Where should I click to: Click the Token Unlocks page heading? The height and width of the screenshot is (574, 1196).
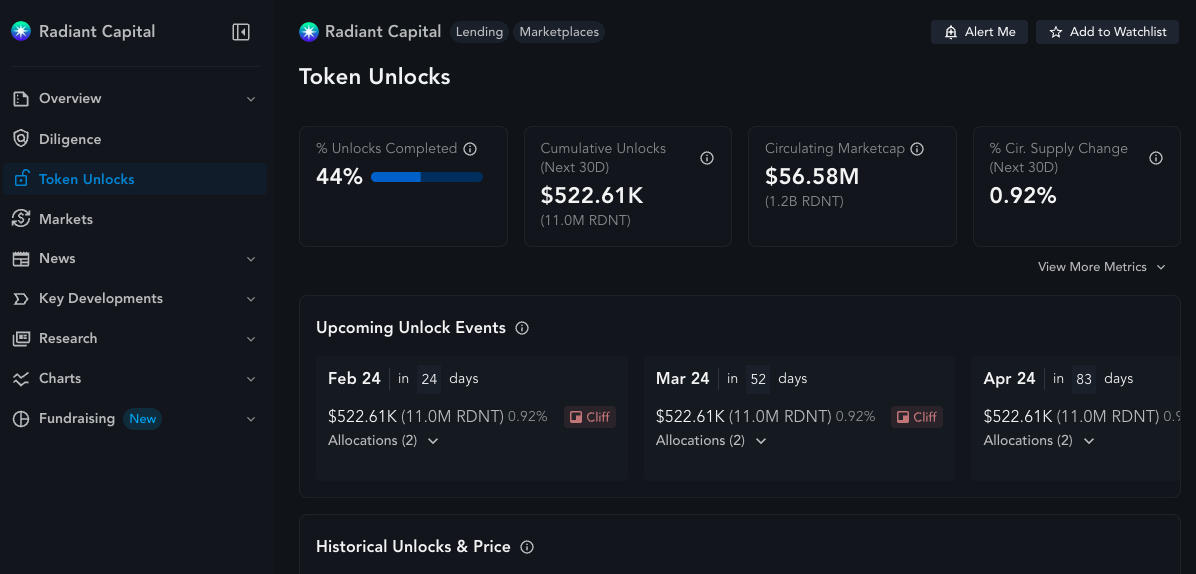[x=375, y=77]
